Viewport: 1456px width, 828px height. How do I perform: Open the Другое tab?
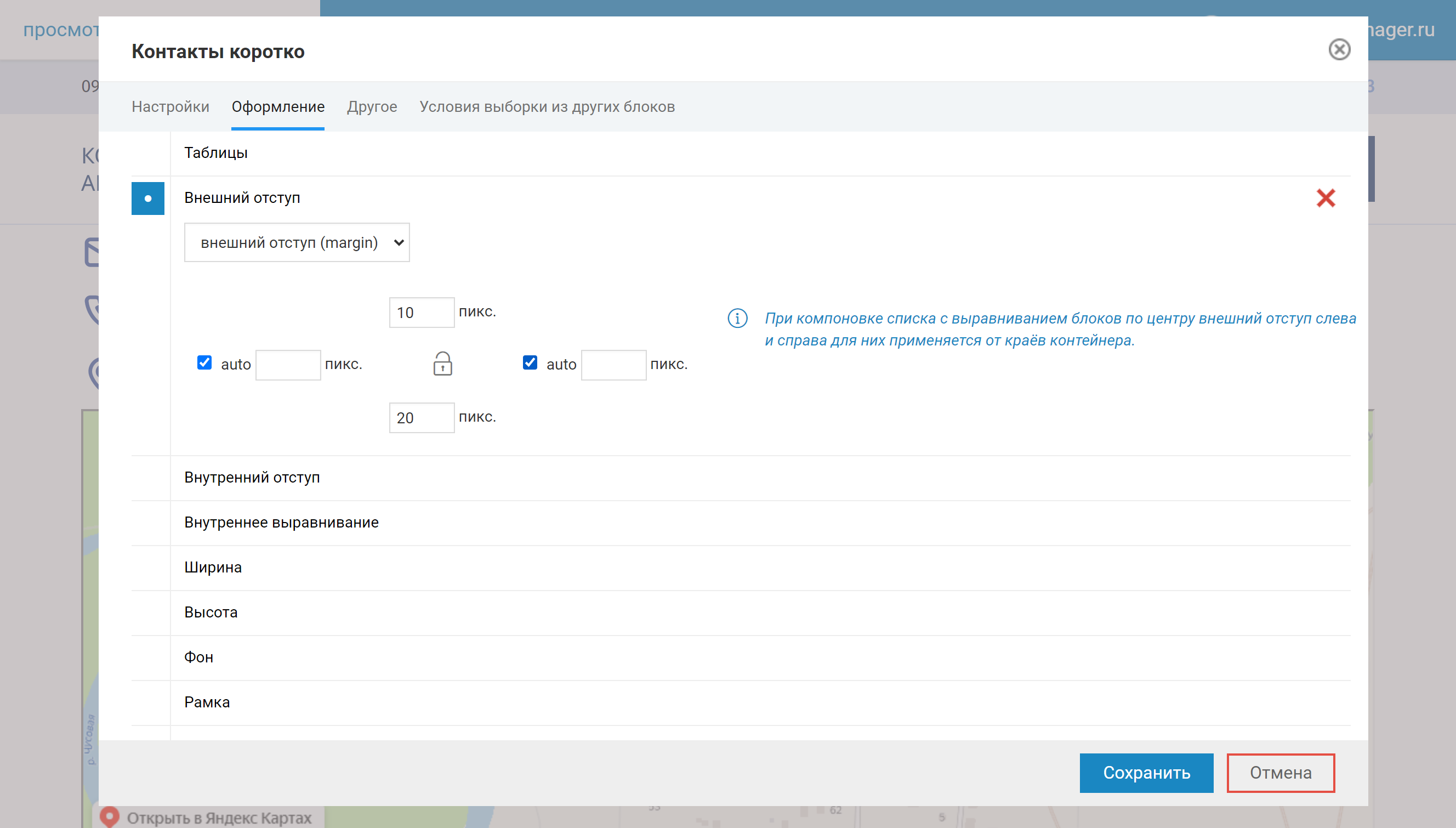[x=372, y=107]
